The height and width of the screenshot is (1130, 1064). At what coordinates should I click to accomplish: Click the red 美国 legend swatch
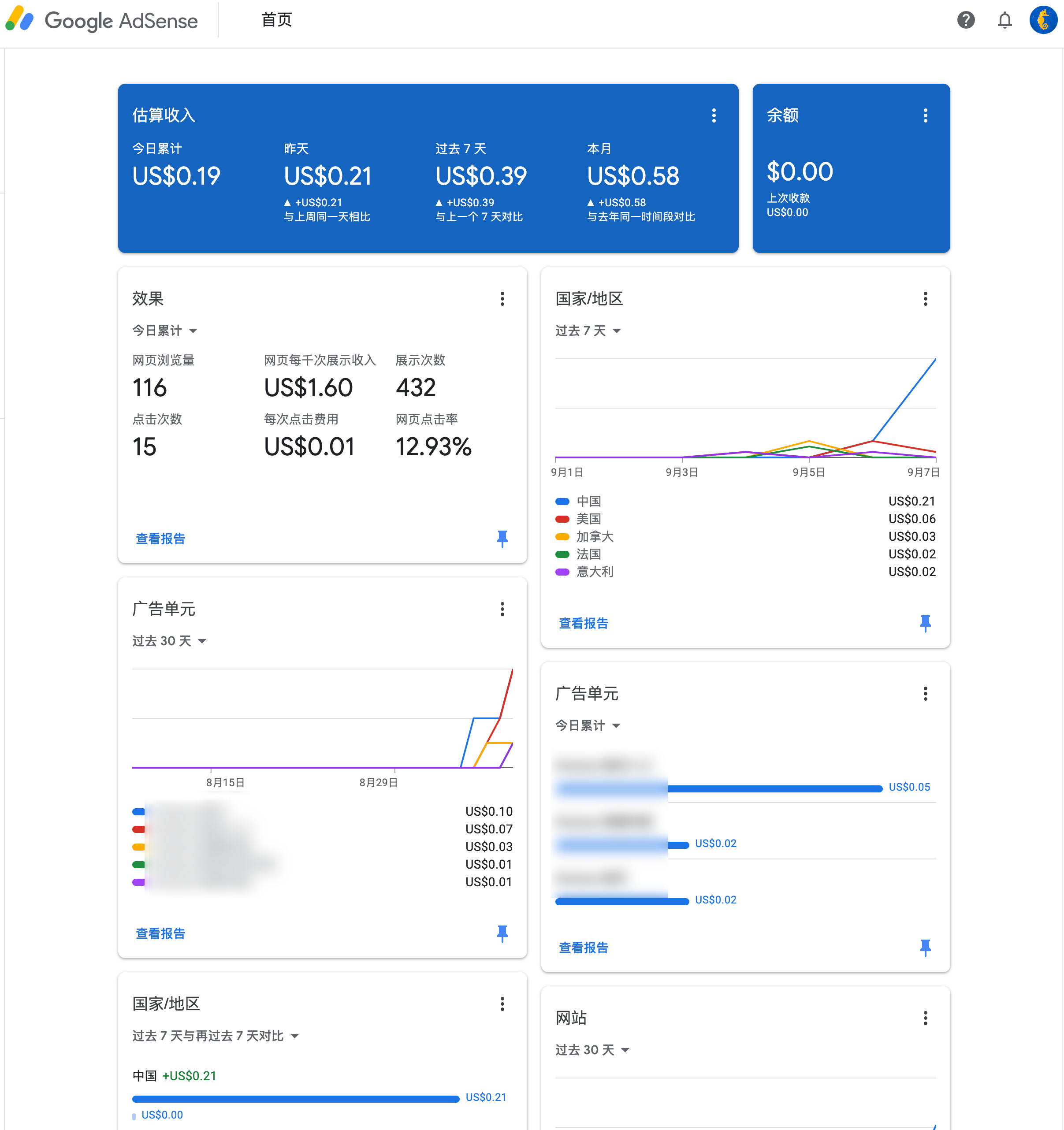(x=562, y=519)
